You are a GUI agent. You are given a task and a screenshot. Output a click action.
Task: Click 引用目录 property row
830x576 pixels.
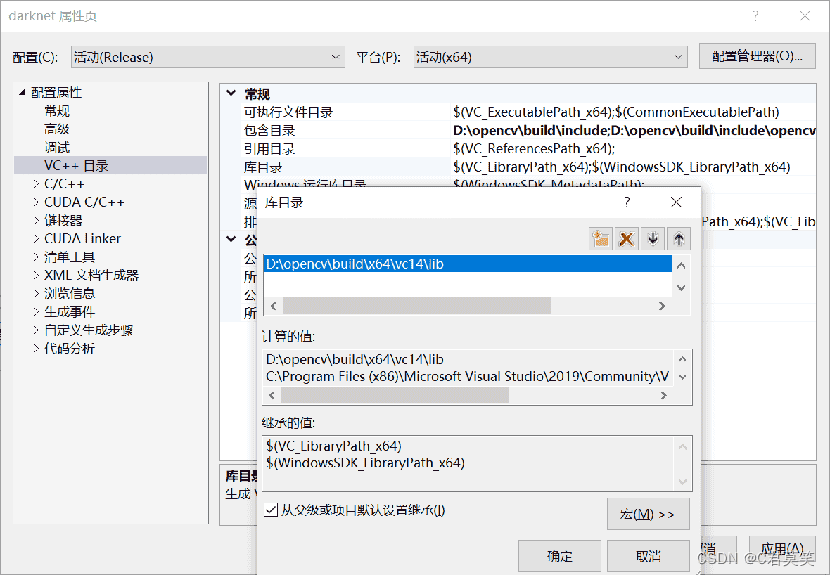pyautogui.click(x=528, y=149)
